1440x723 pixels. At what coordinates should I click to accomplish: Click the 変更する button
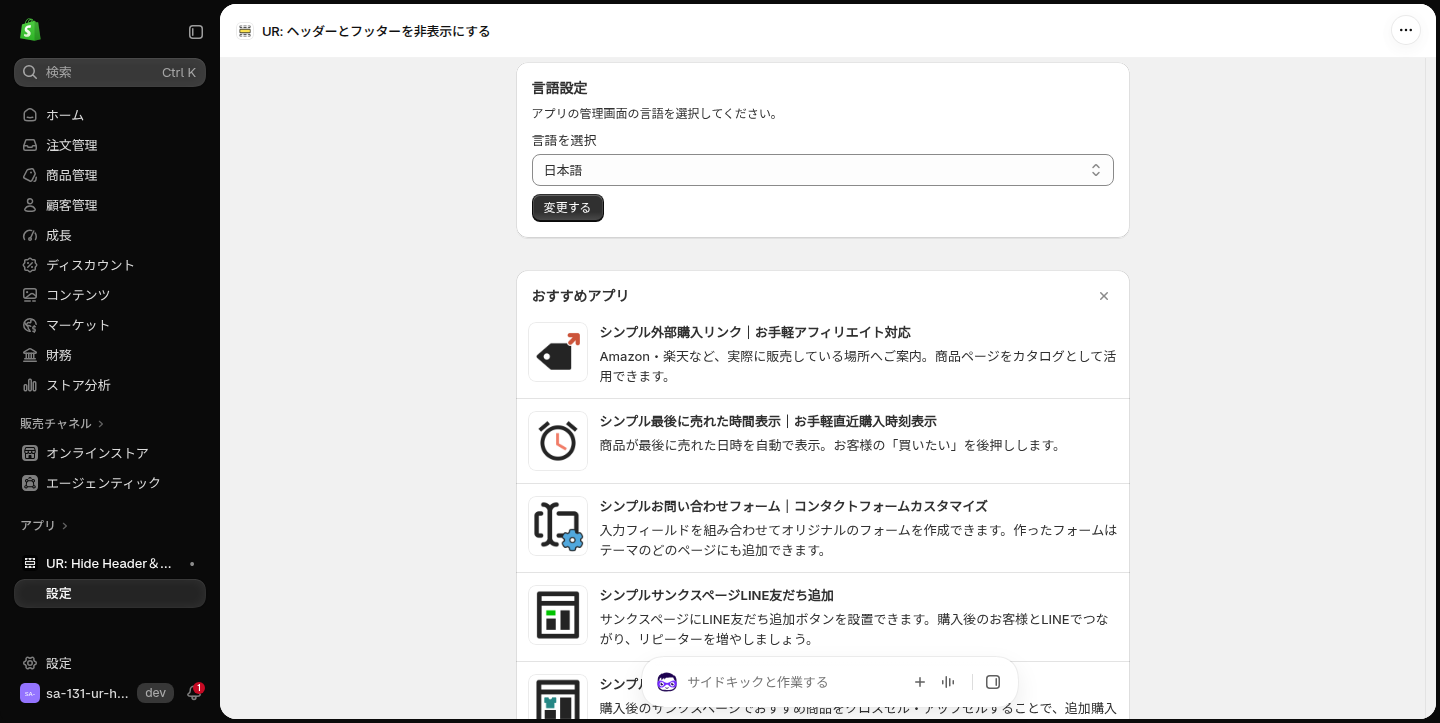tap(568, 208)
